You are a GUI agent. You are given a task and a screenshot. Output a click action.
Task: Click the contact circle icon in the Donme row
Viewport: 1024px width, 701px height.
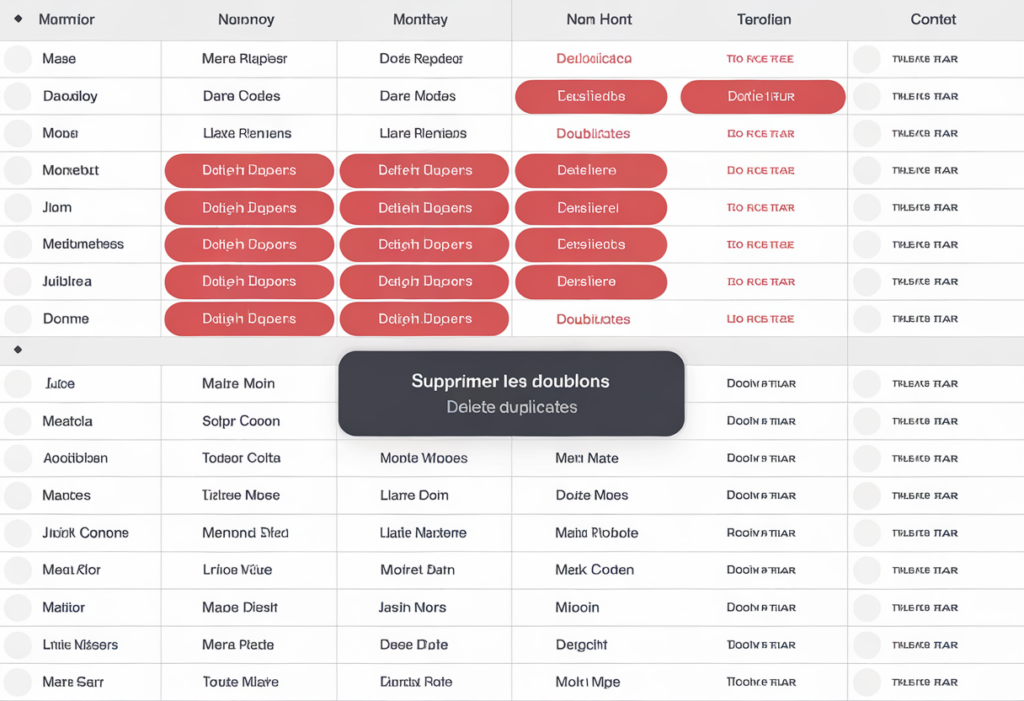867,319
